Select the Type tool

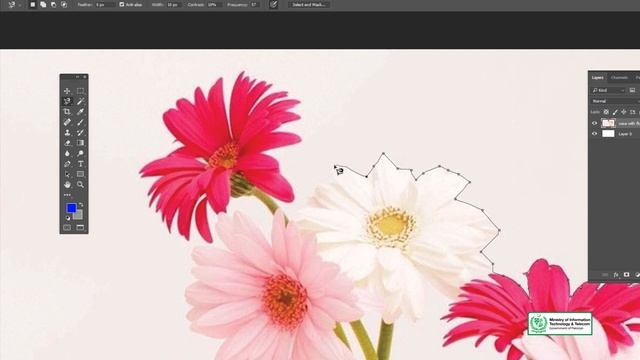click(80, 164)
